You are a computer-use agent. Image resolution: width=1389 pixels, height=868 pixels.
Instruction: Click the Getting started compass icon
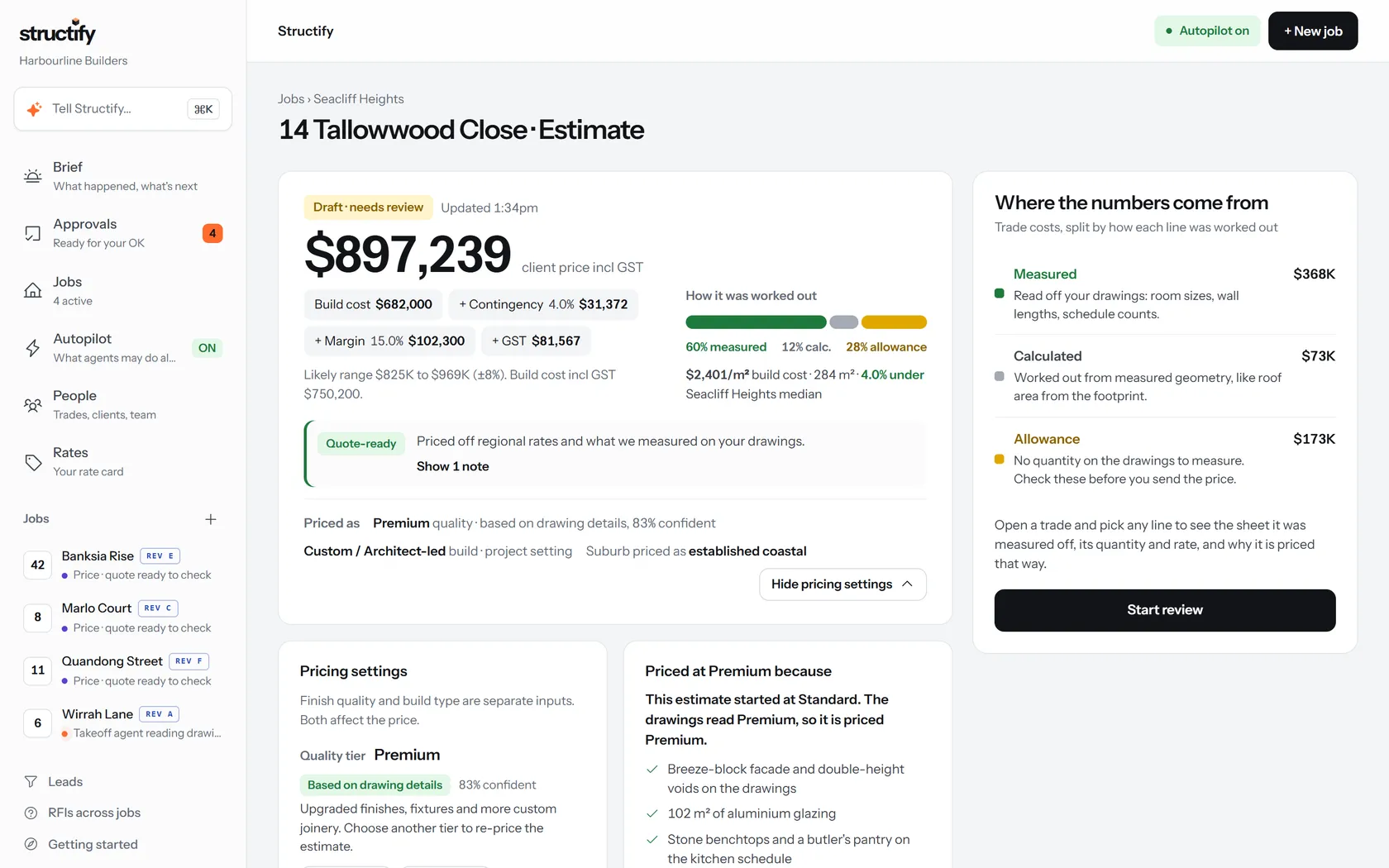coord(31,844)
